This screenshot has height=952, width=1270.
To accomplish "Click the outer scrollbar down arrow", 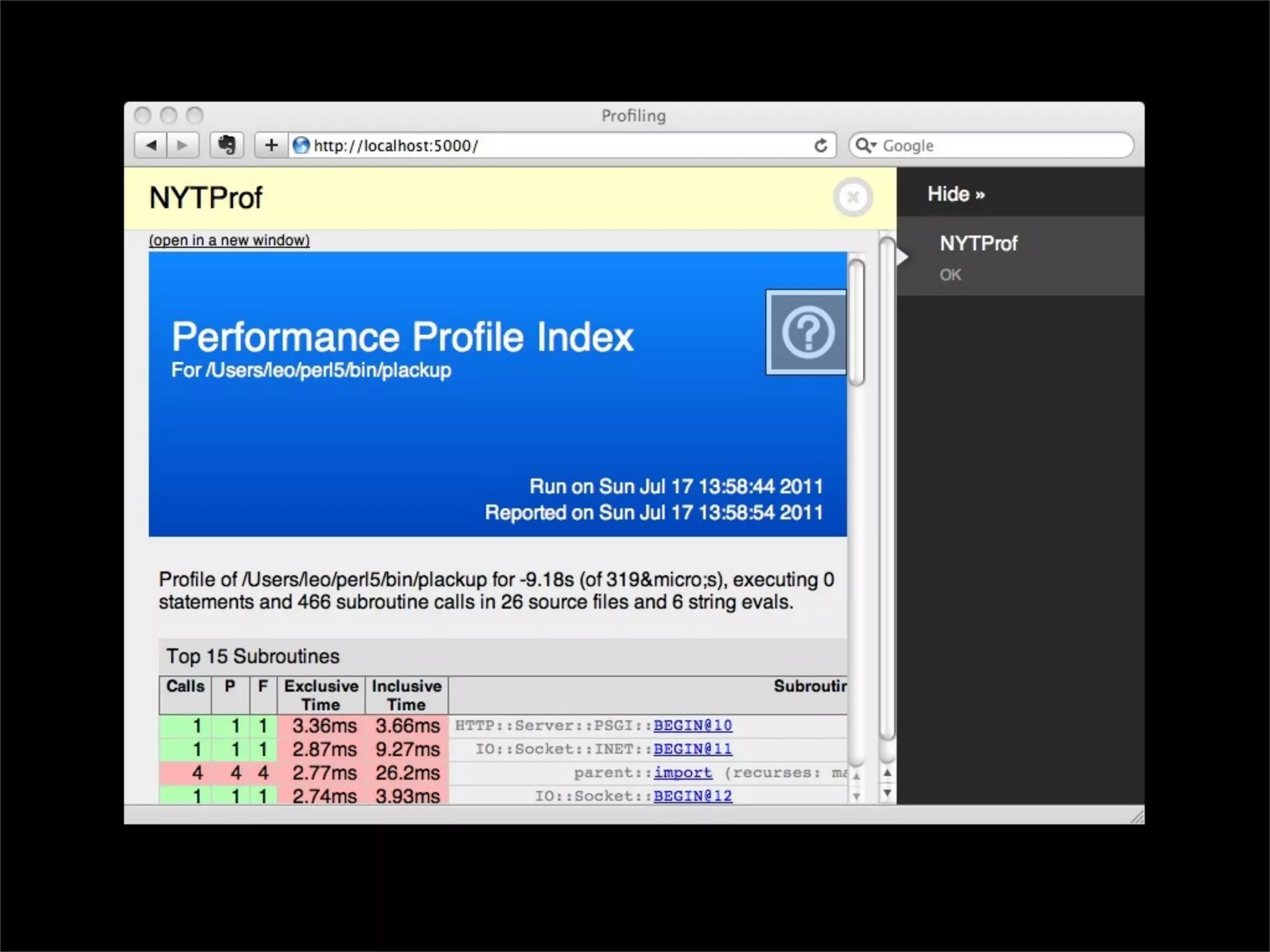I will 887,793.
